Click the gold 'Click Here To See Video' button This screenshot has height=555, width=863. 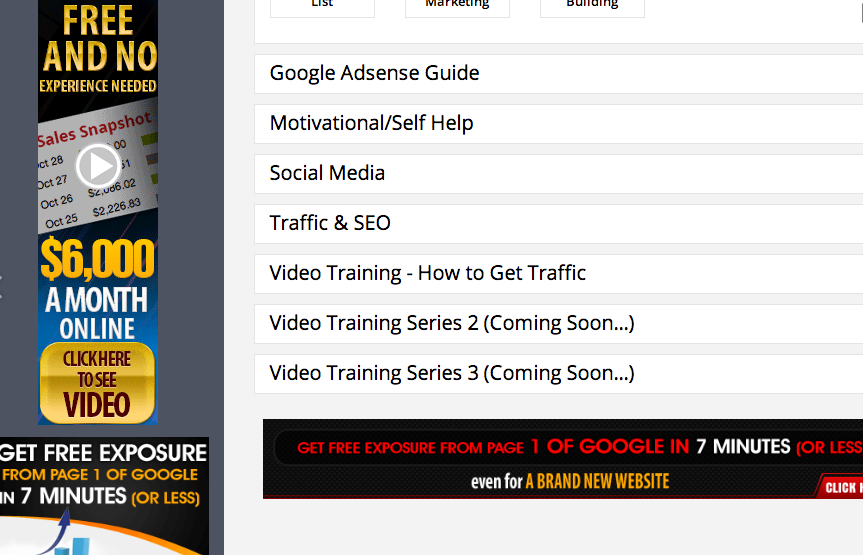(97, 383)
